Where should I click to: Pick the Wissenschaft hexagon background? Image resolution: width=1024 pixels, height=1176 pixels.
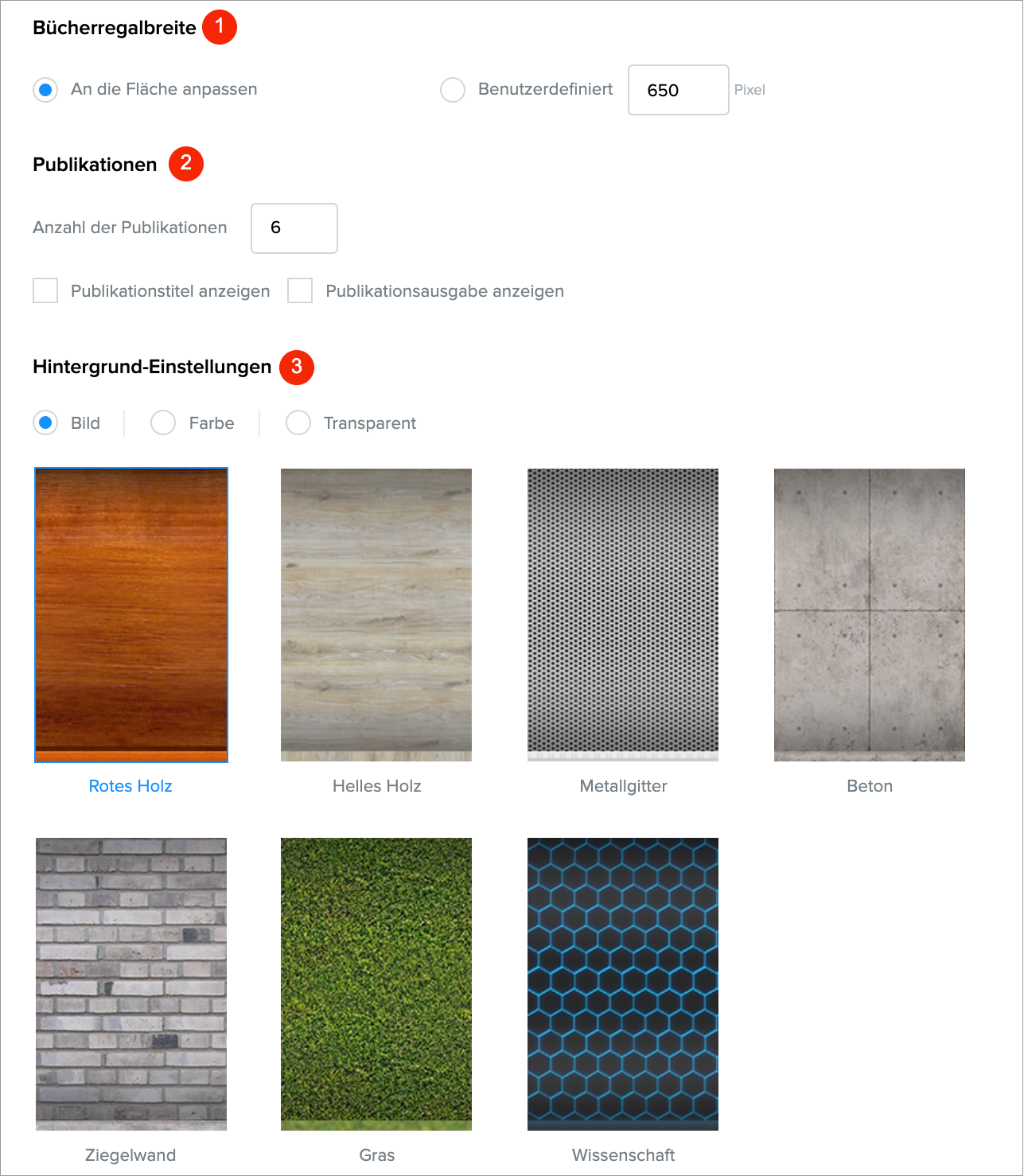coord(623,984)
